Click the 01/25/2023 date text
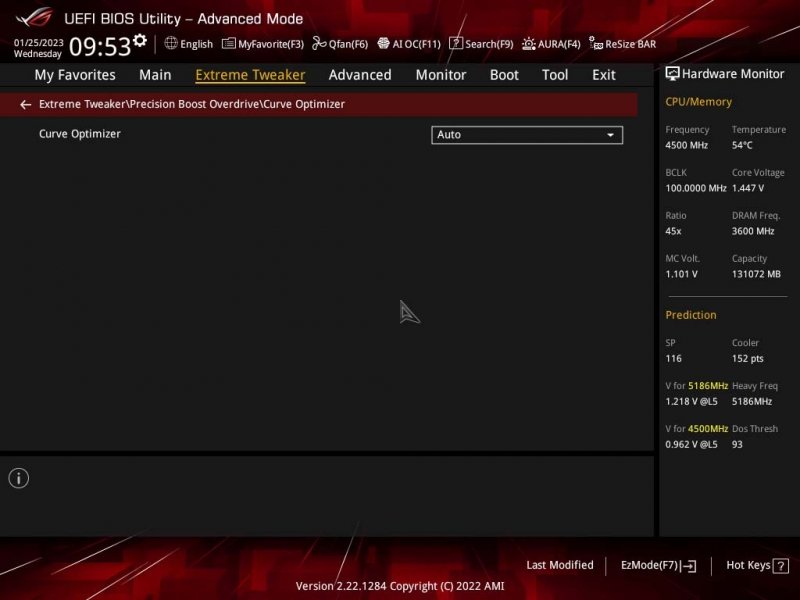This screenshot has width=800, height=600. click(39, 42)
